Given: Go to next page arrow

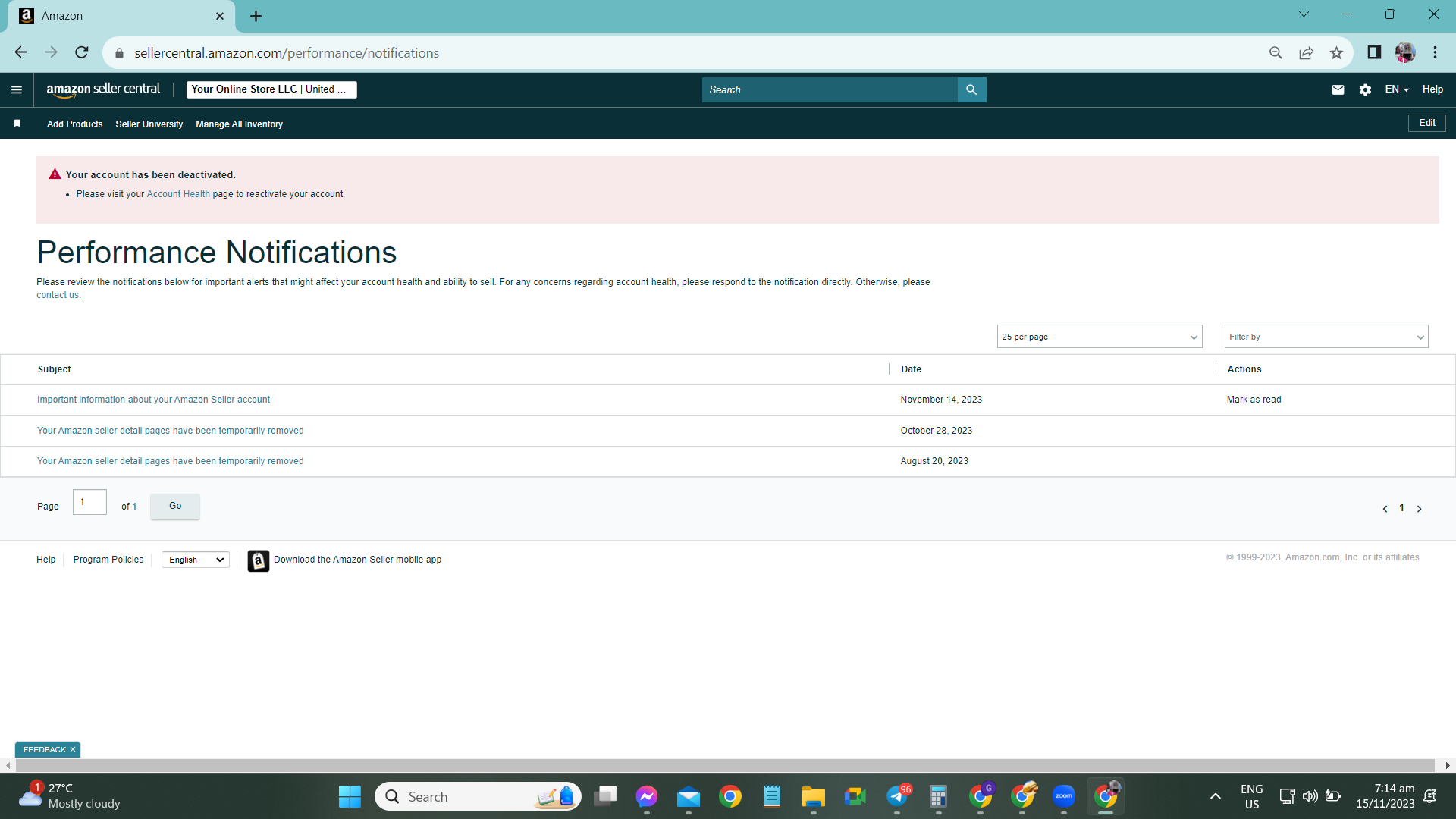Looking at the screenshot, I should 1420,509.
